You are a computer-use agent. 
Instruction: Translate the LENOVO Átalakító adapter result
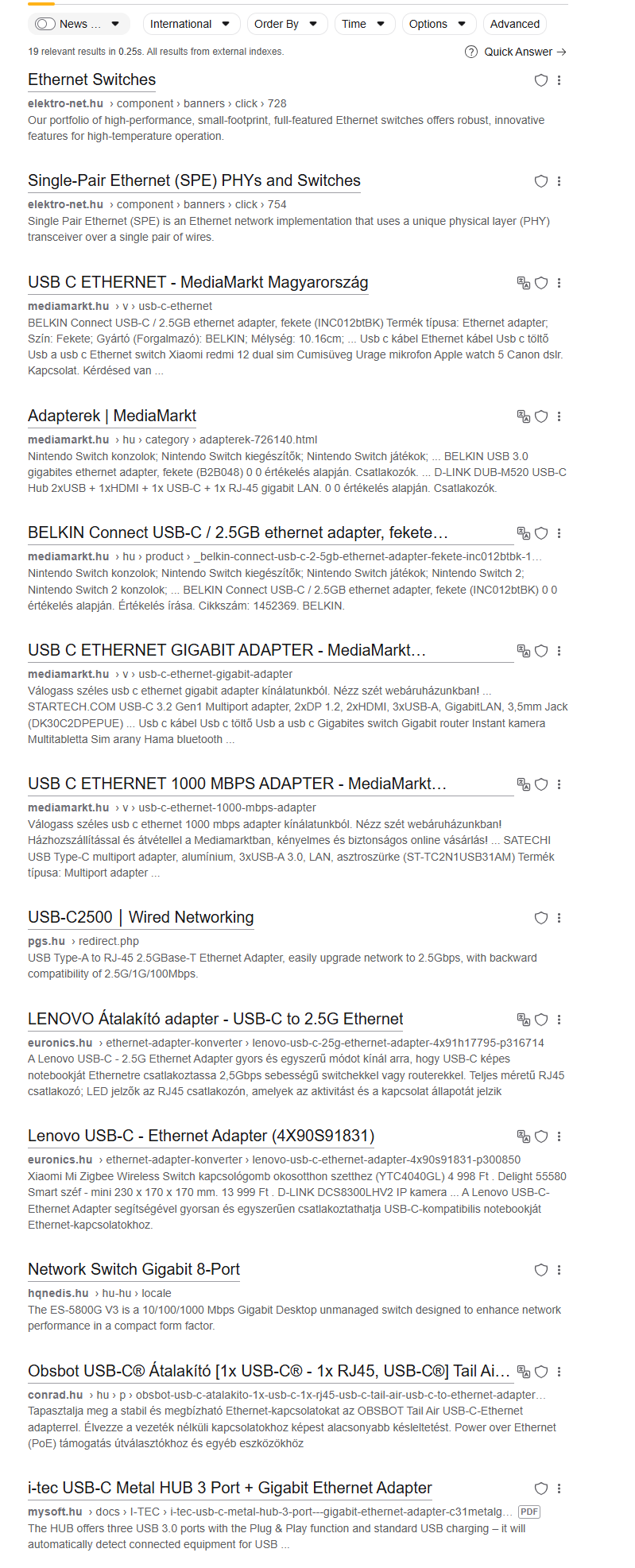click(x=523, y=1020)
